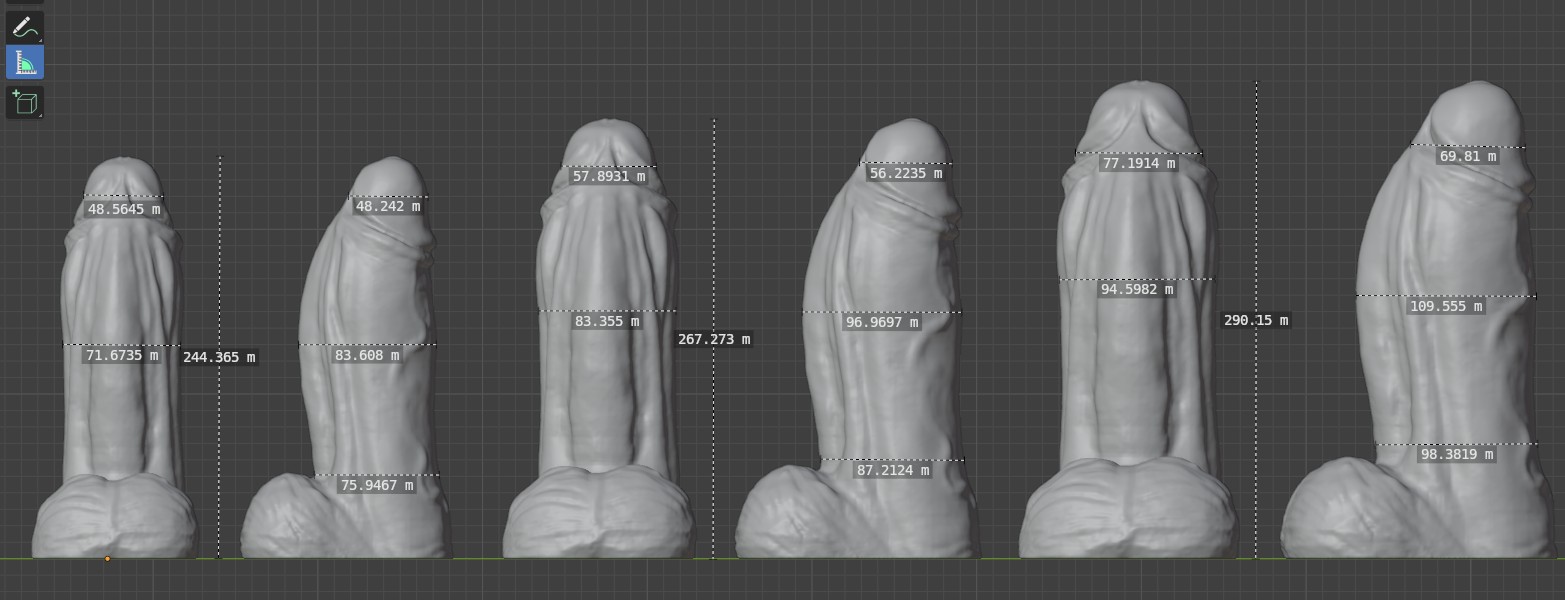1565x600 pixels.
Task: Click the 96.9697 m measurement label
Action: point(881,322)
